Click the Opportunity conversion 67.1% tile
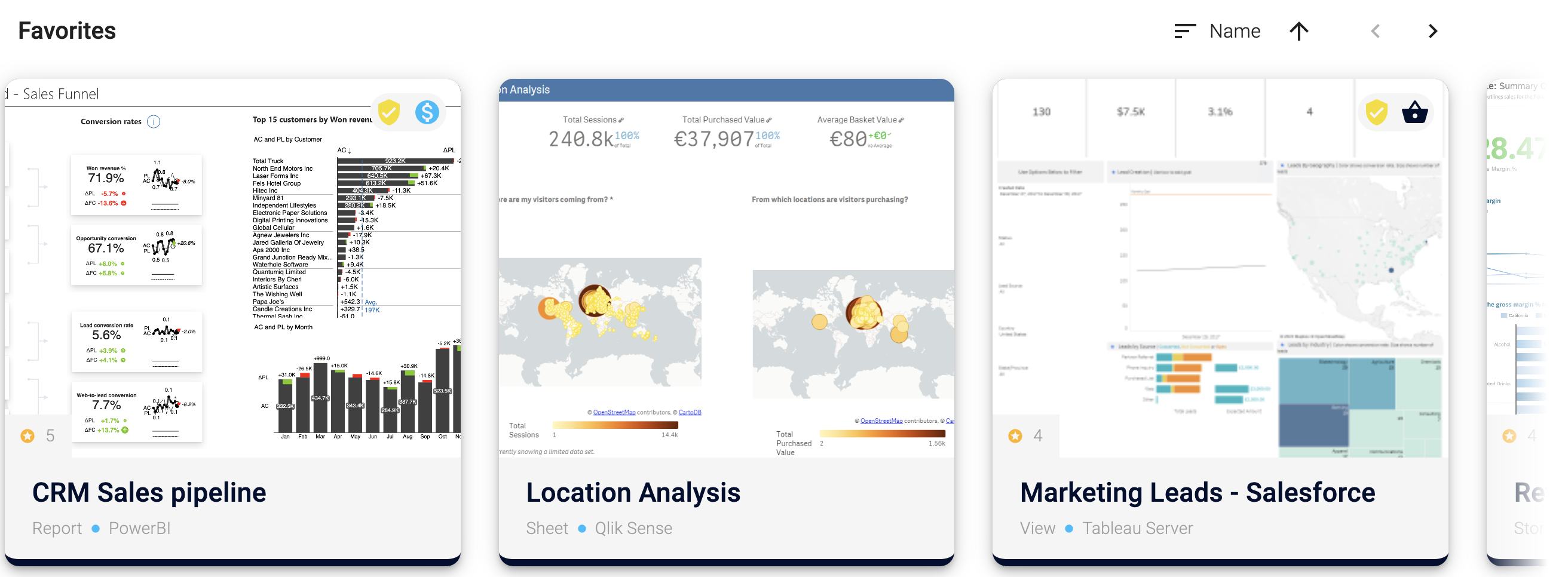The height and width of the screenshot is (577, 1568). click(x=136, y=255)
